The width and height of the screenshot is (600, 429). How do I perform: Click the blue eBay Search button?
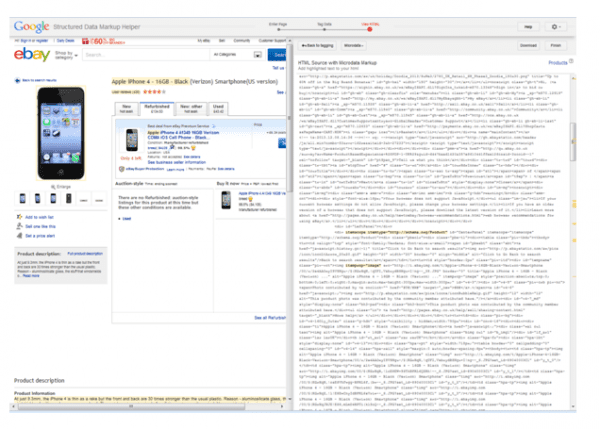point(277,55)
